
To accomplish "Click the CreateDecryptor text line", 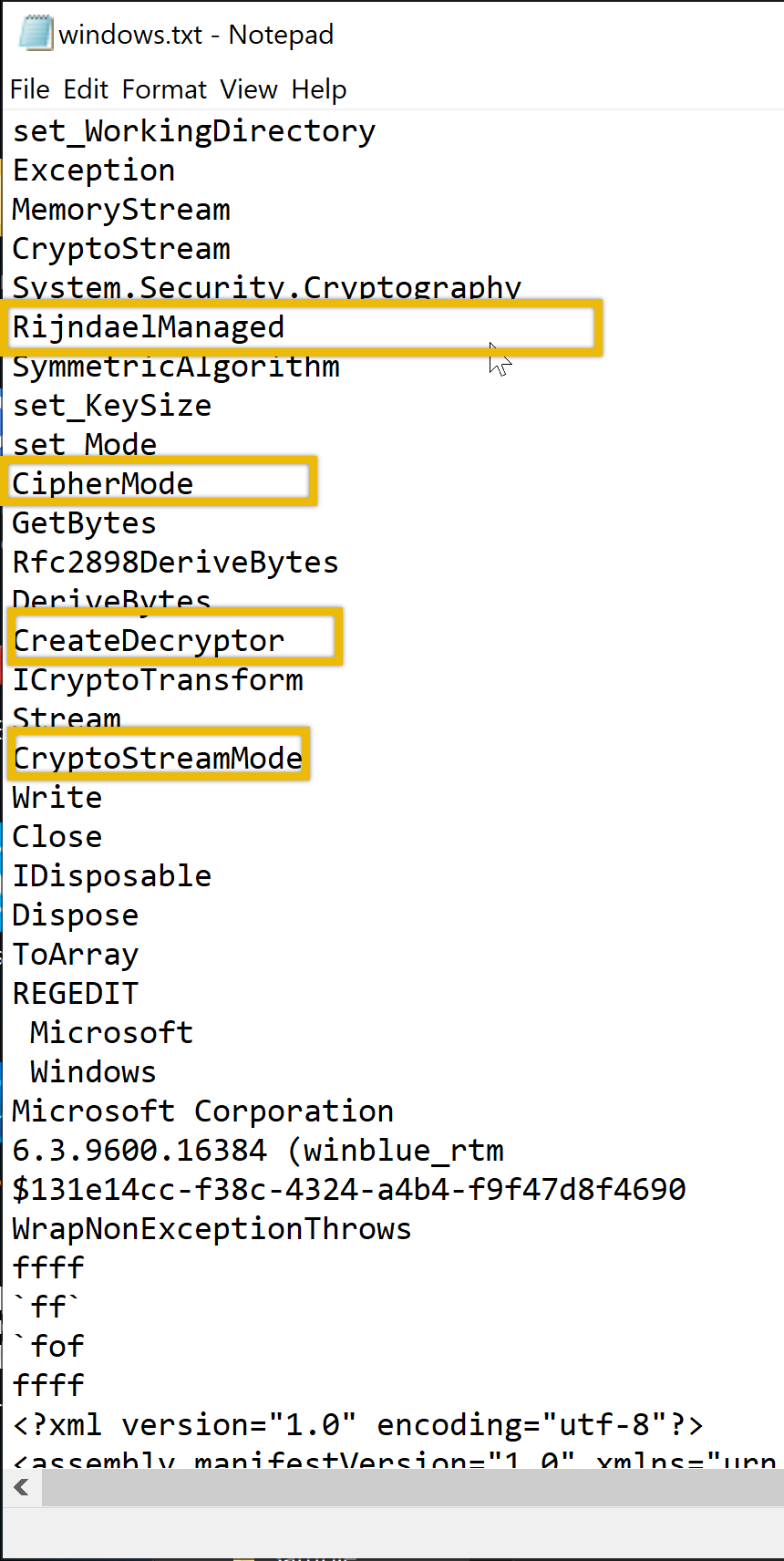I will [x=149, y=640].
